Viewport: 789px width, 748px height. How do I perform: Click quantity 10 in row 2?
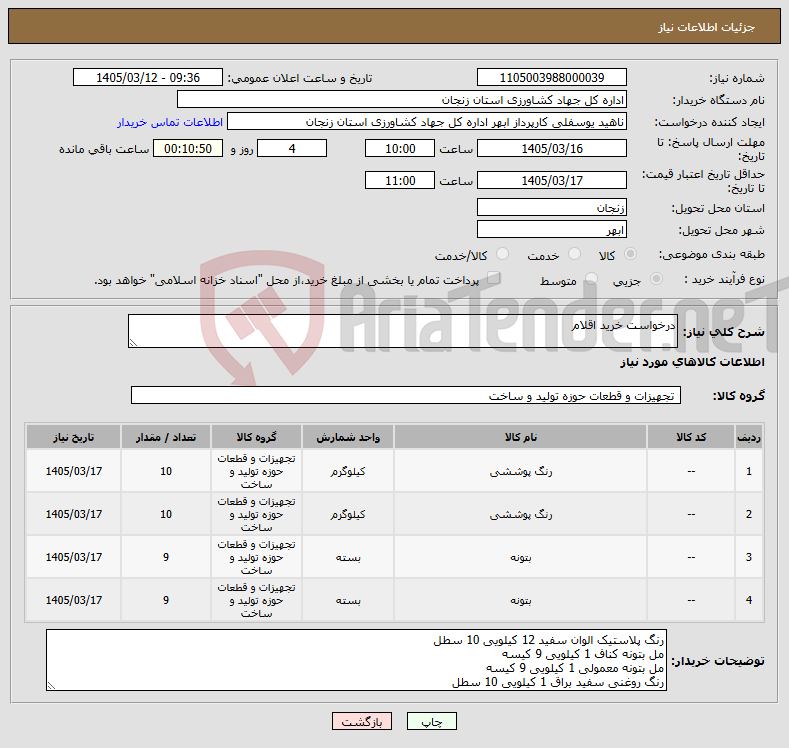point(166,514)
